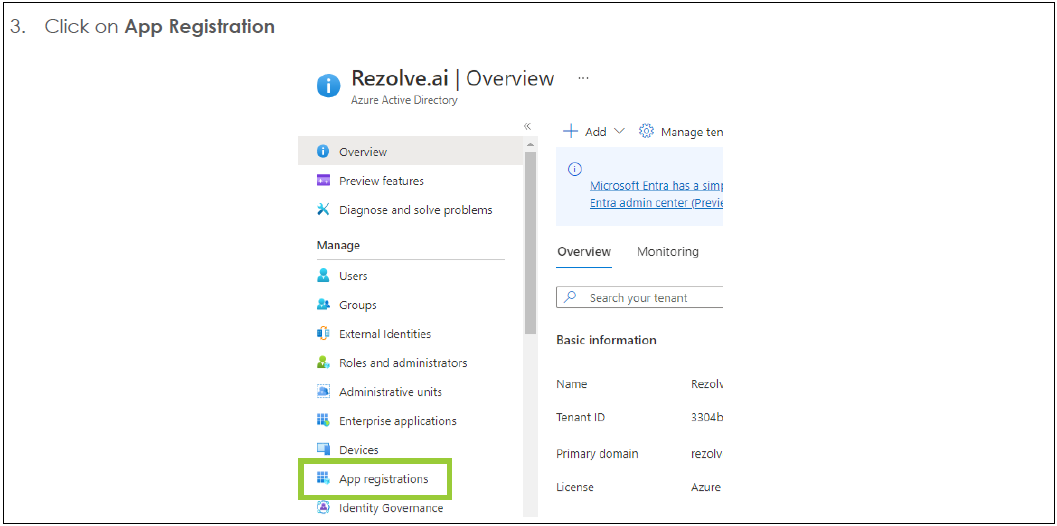Click the Devices monitor icon
The image size is (1057, 526).
[x=323, y=449]
